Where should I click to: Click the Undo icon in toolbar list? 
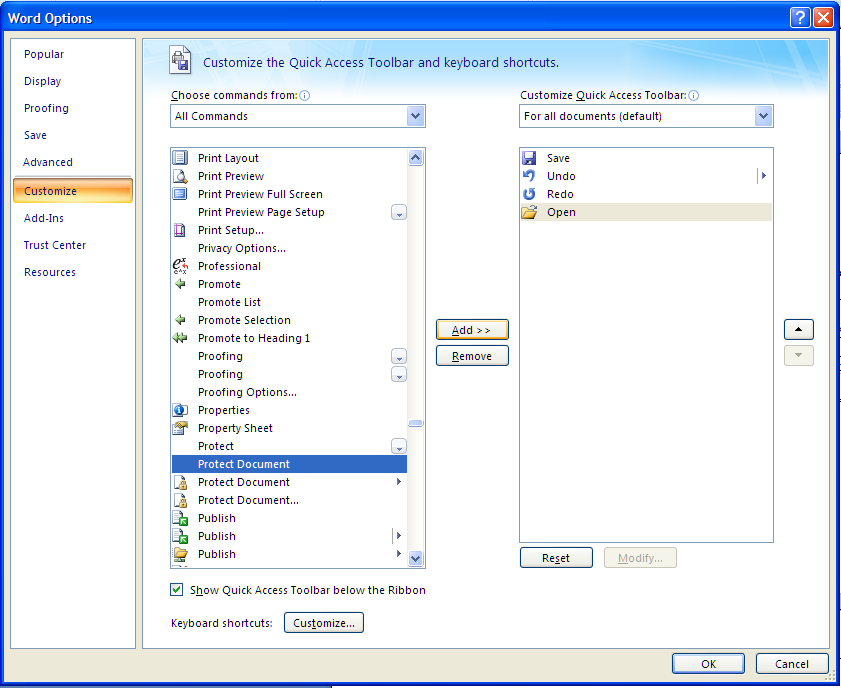pyautogui.click(x=529, y=176)
